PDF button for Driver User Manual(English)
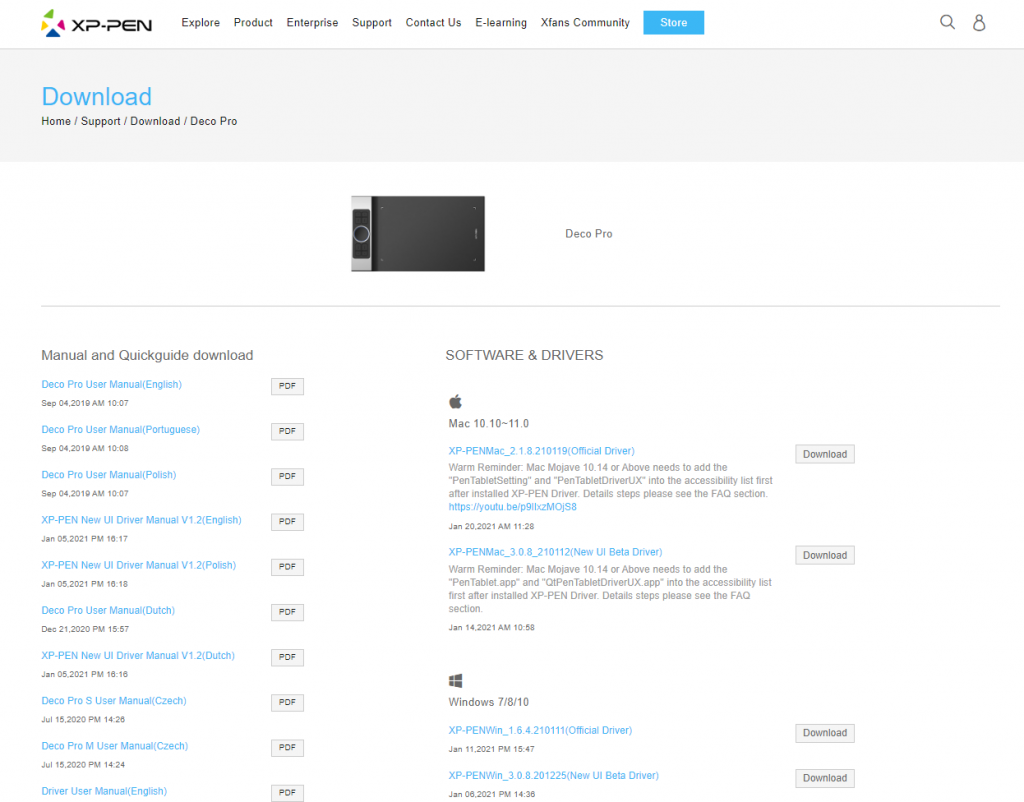 (287, 792)
